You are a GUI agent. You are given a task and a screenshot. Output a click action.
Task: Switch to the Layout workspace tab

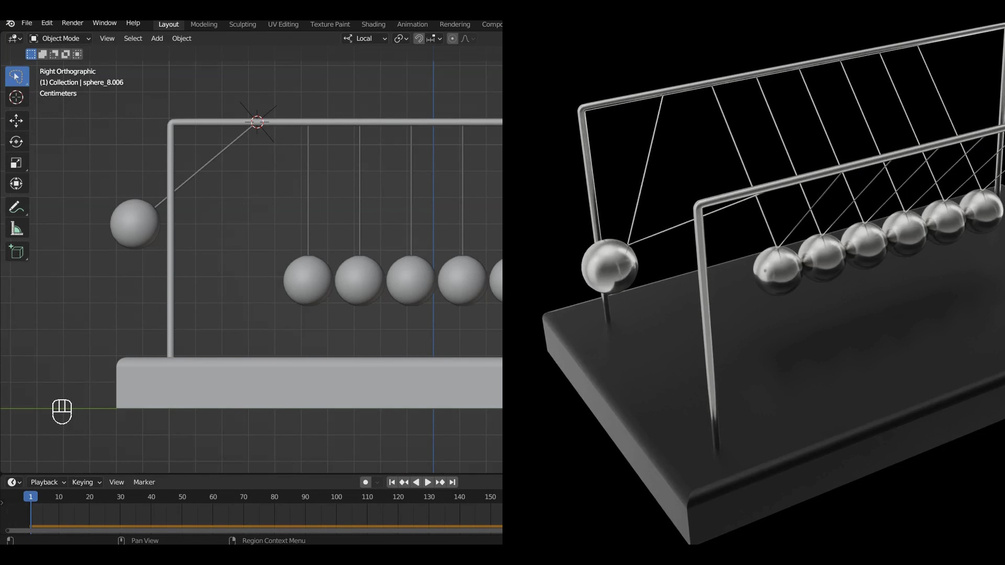(169, 24)
